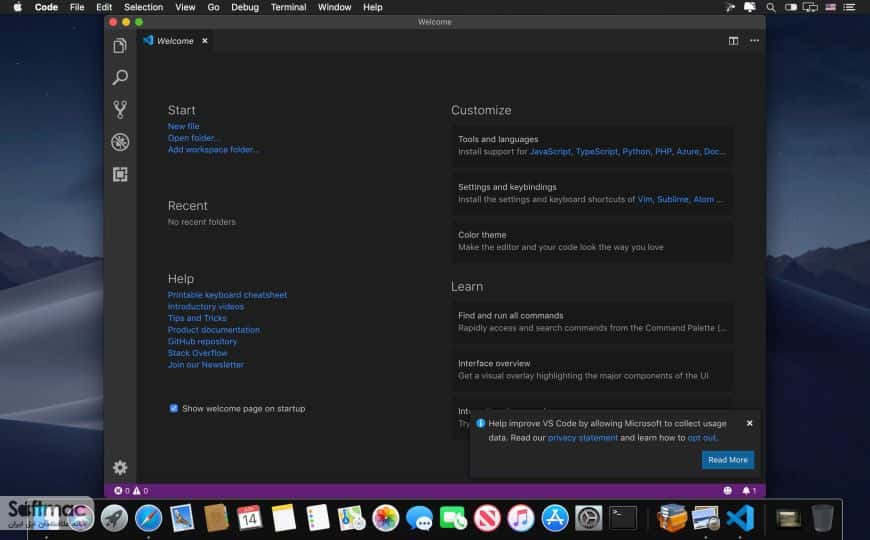Install Vim keybindings link
Viewport: 870px width, 540px height.
(x=645, y=199)
